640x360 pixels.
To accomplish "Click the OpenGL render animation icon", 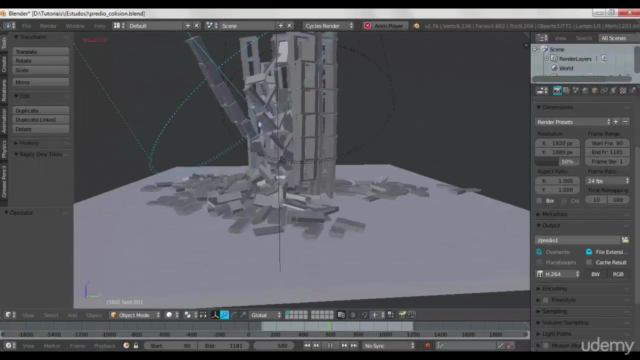I will coord(411,315).
